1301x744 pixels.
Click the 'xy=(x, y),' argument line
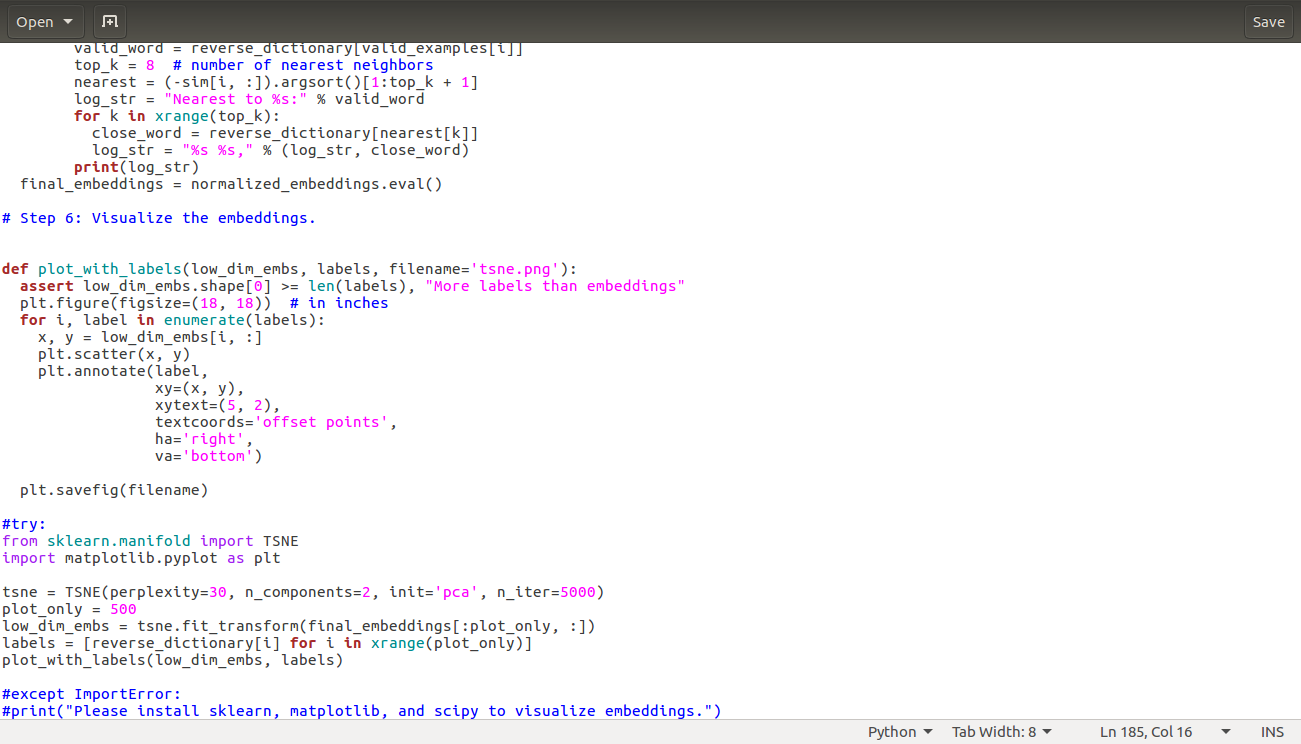(199, 388)
